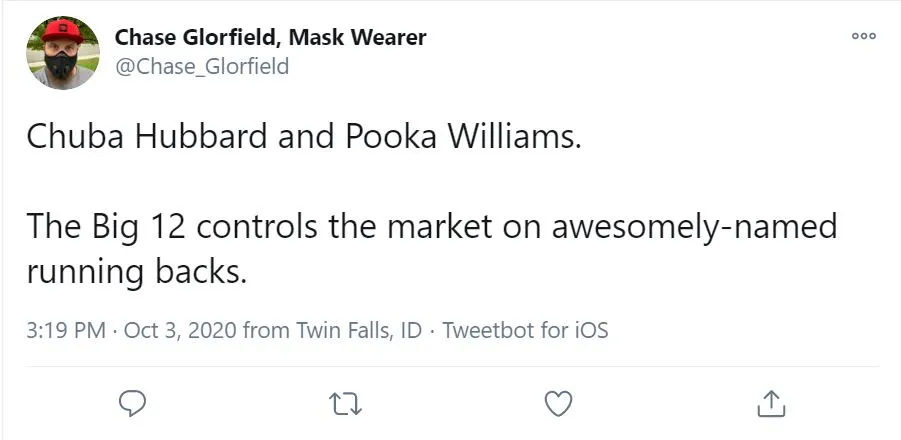Visit the @Chase_Glorfield handle link
This screenshot has width=901, height=440.
202,67
